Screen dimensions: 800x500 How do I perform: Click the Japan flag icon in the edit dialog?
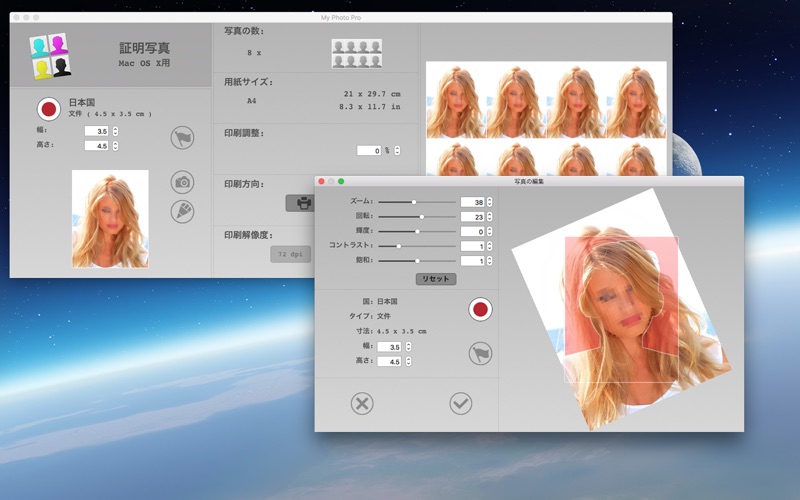click(x=480, y=309)
